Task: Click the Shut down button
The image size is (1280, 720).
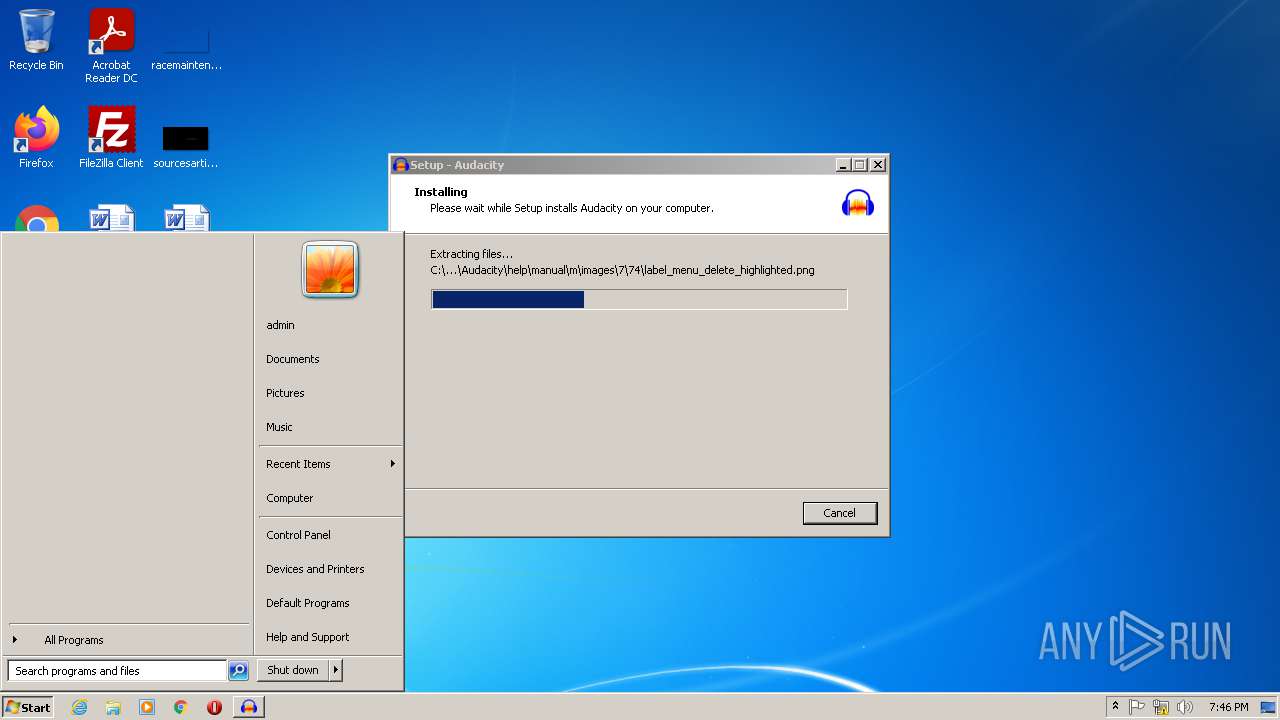Action: (293, 670)
